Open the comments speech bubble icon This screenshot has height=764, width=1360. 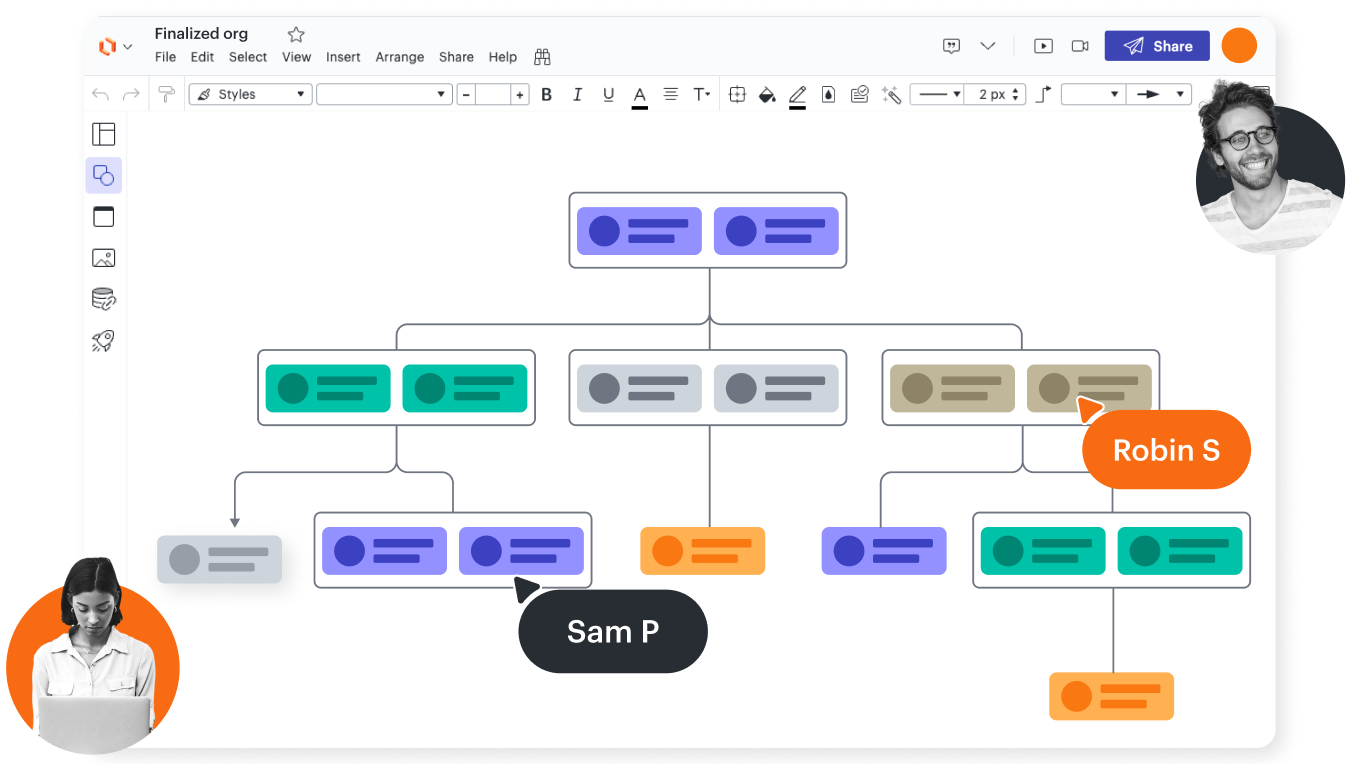pyautogui.click(x=952, y=46)
